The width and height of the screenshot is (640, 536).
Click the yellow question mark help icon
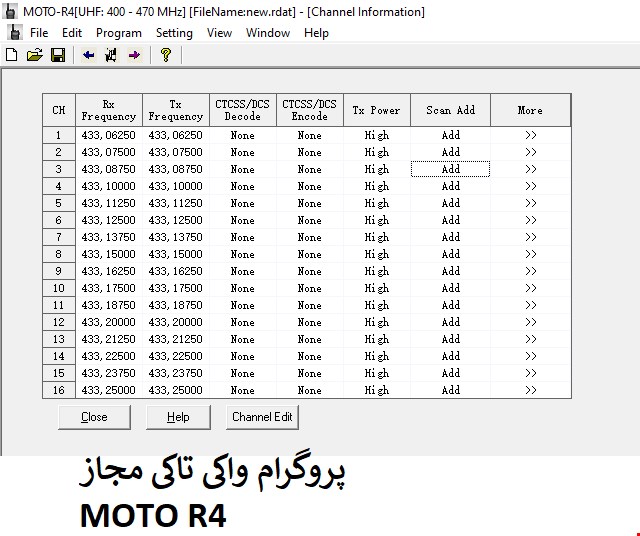(x=166, y=55)
